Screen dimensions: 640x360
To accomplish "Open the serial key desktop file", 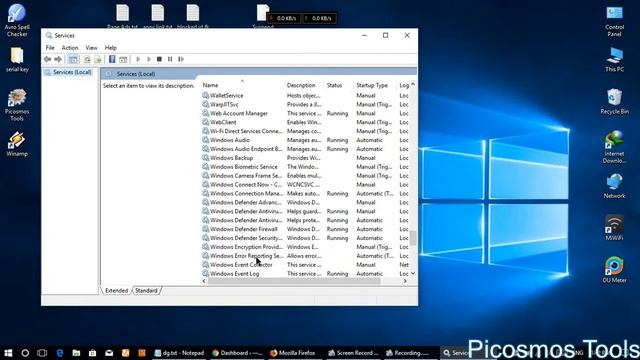I will (x=17, y=60).
